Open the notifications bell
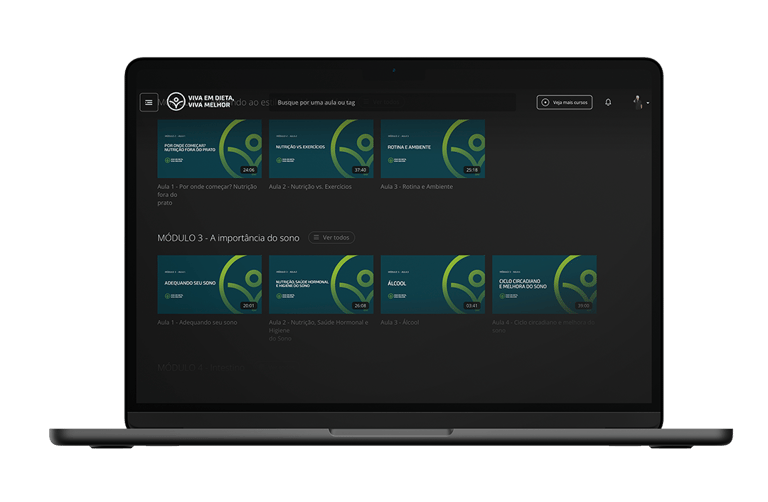This screenshot has height=502, width=768. (x=608, y=102)
